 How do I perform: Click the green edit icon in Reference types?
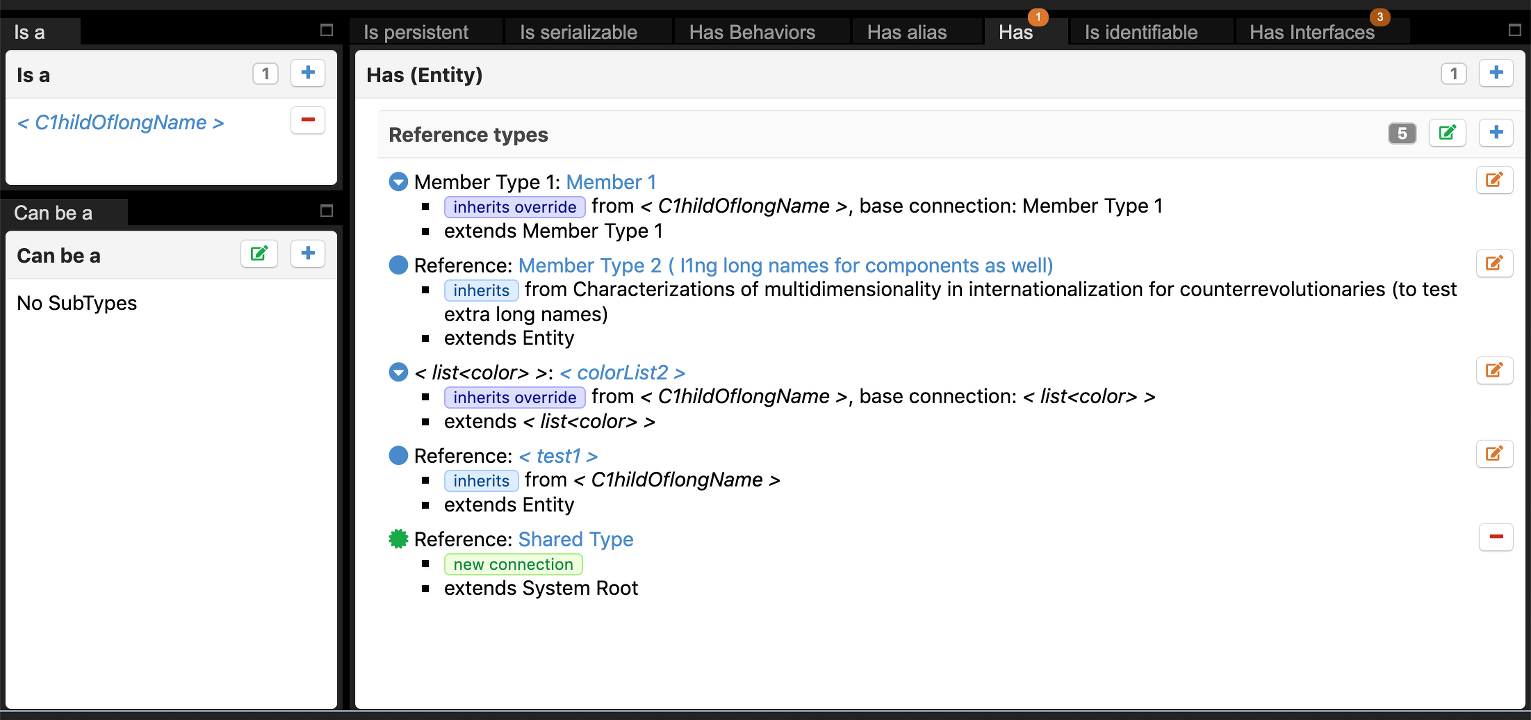1446,133
